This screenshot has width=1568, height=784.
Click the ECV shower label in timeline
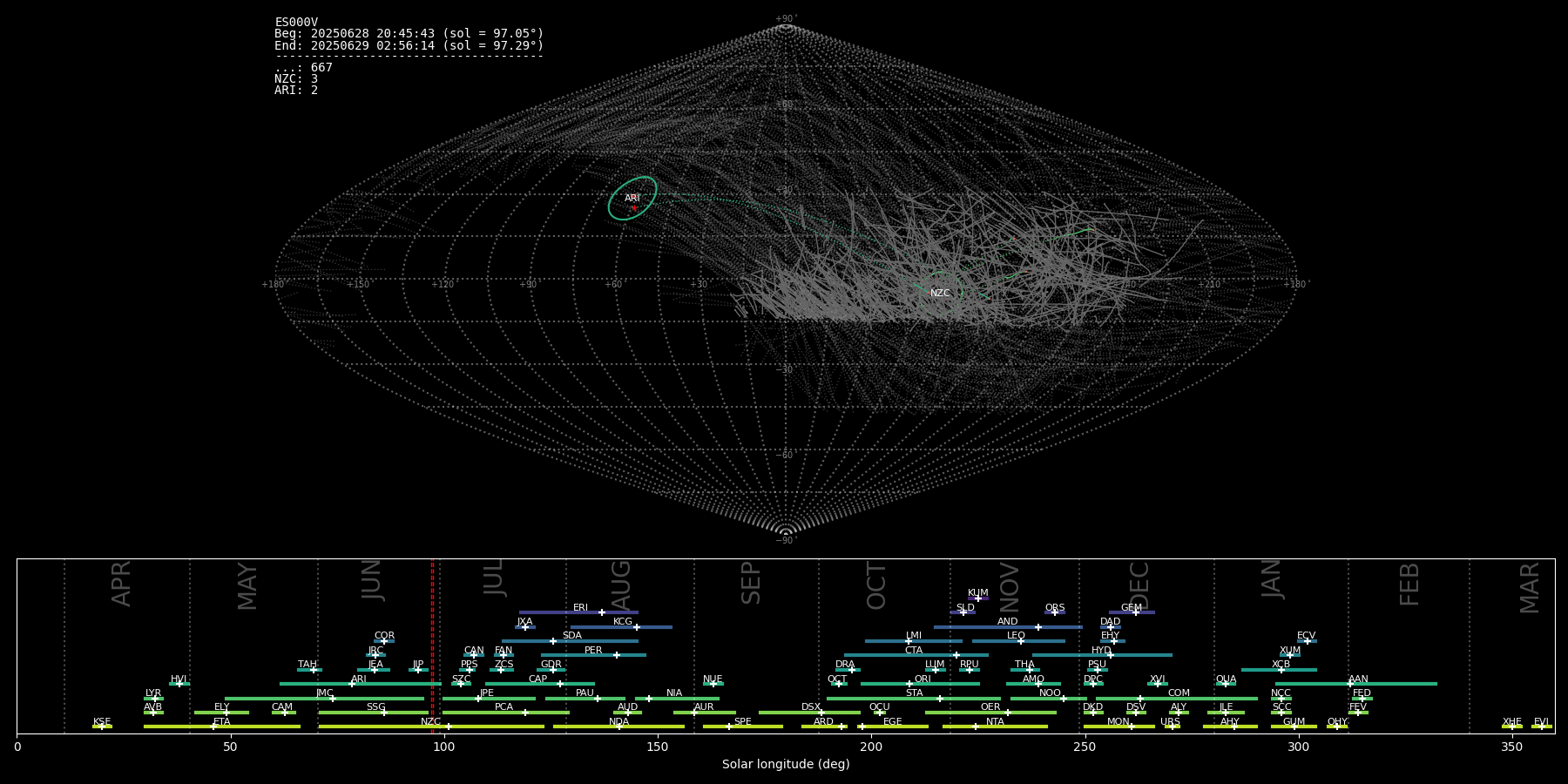1306,636
